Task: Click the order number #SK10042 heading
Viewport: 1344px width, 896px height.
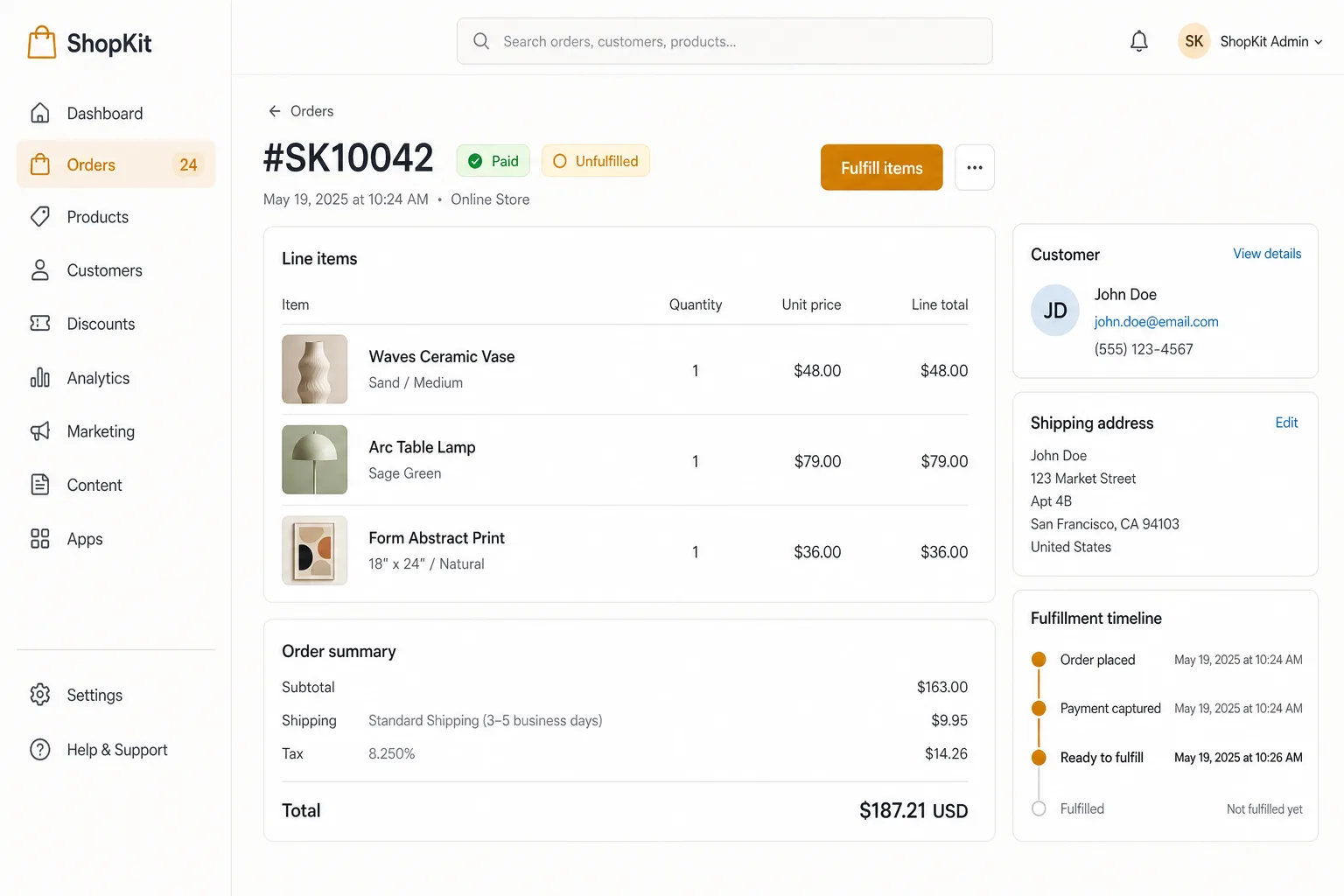Action: tap(348, 158)
